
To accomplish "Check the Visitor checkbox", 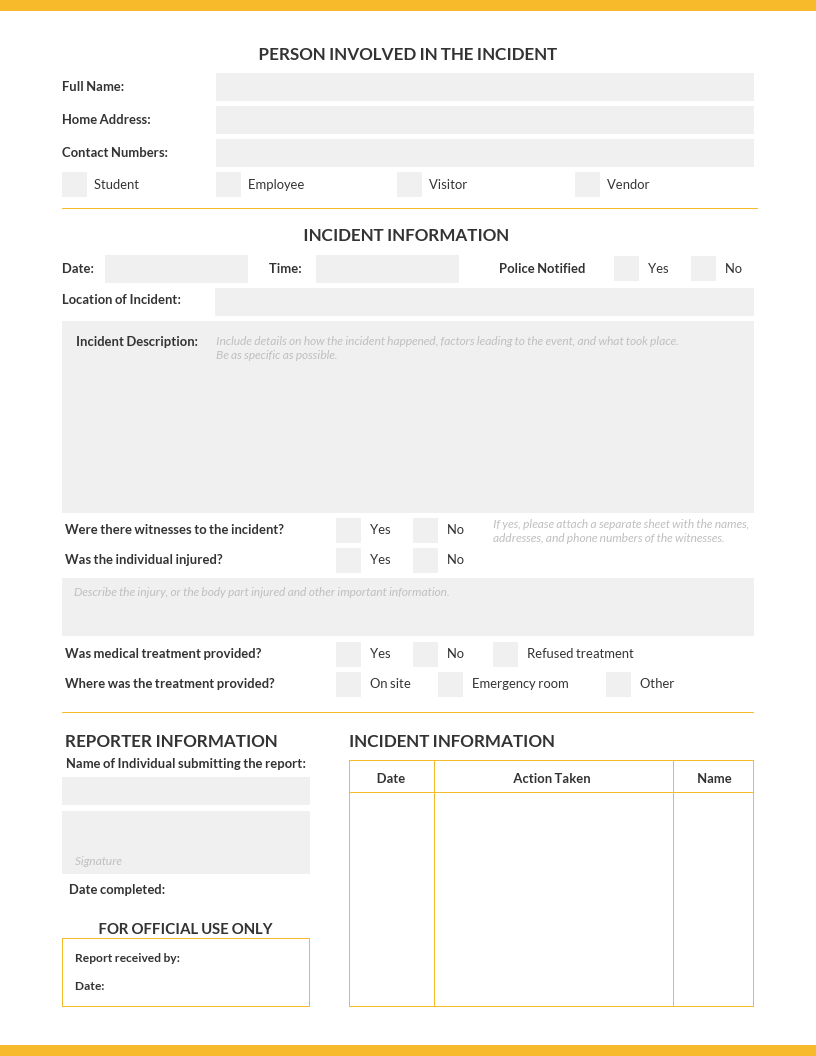I will pyautogui.click(x=409, y=184).
